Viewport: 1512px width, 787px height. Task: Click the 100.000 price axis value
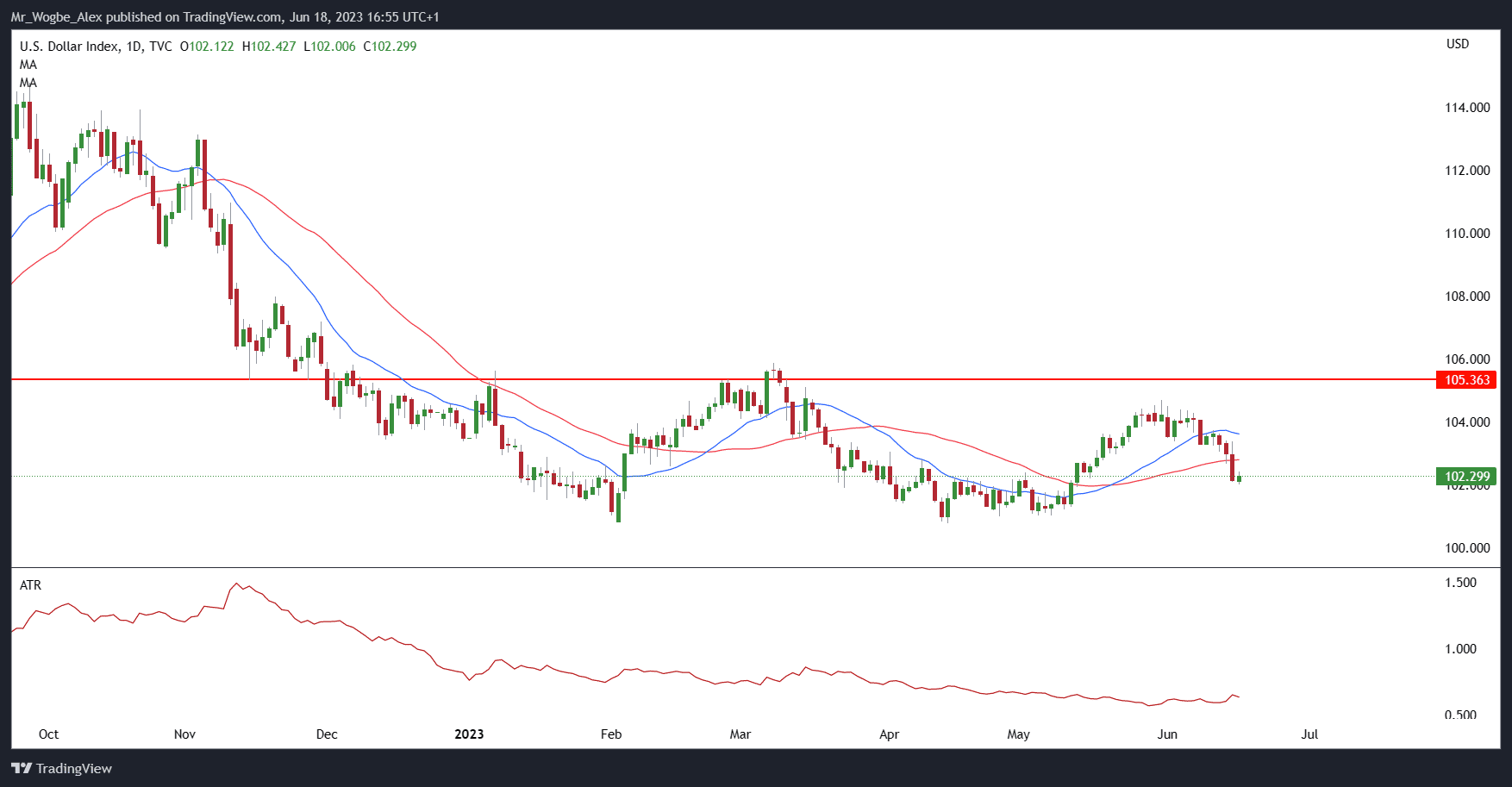tap(1467, 548)
